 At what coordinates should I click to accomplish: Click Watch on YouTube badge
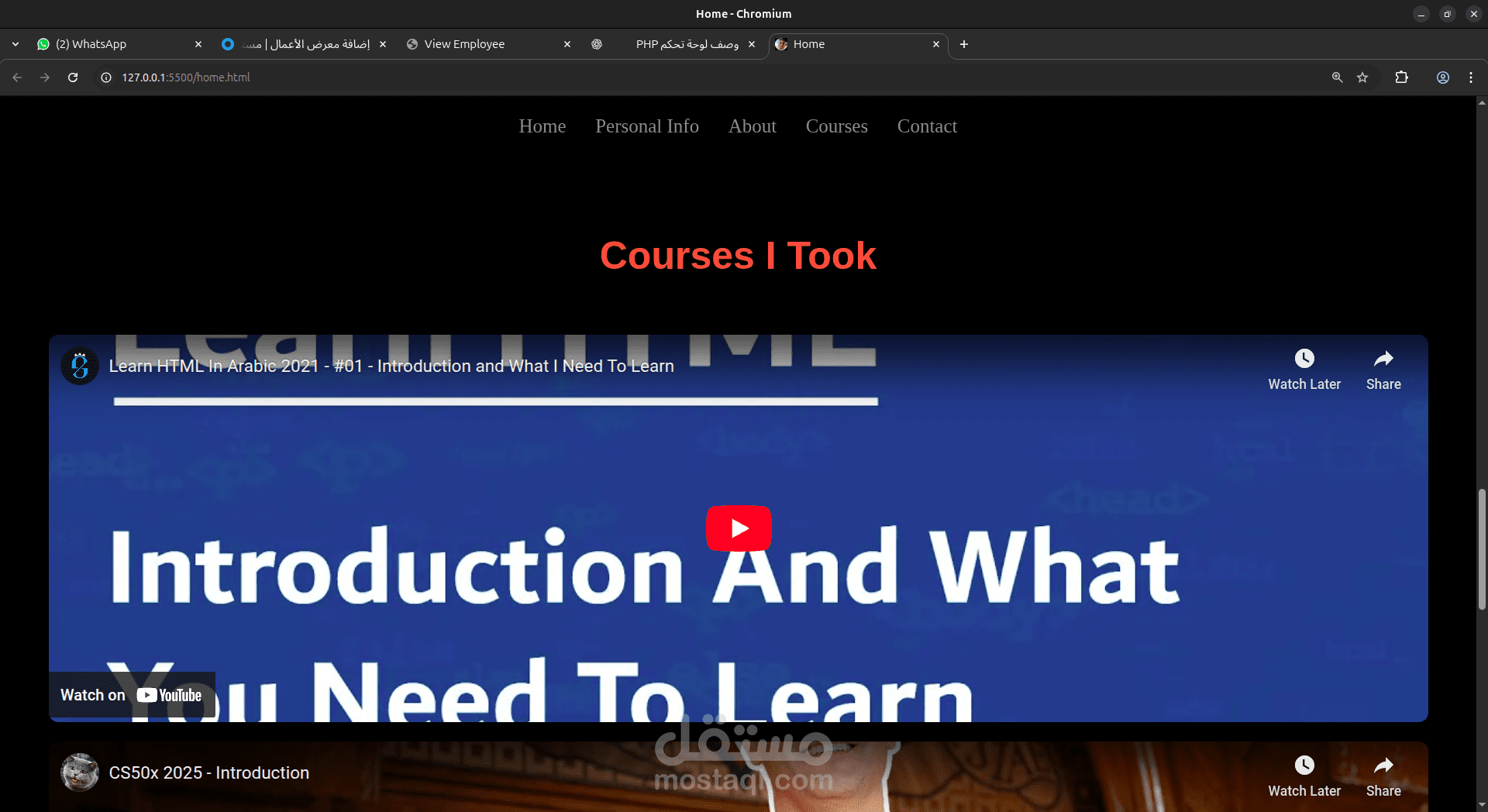[x=132, y=695]
